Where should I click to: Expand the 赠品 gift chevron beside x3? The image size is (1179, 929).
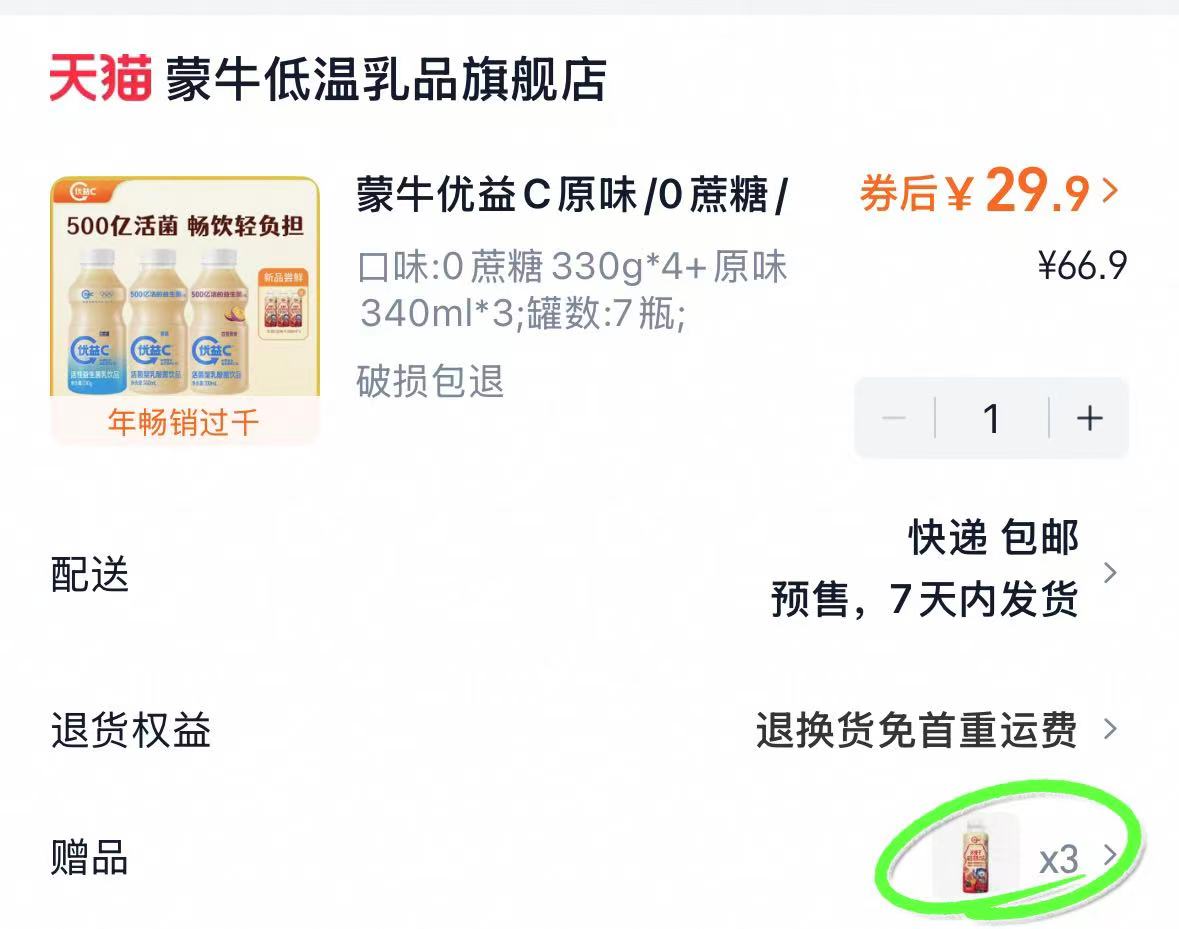[x=1109, y=855]
